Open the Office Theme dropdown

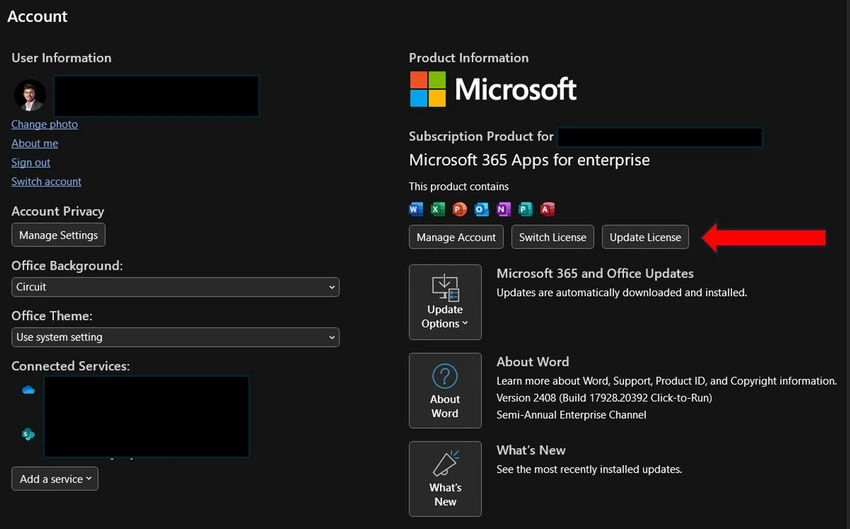click(x=175, y=337)
